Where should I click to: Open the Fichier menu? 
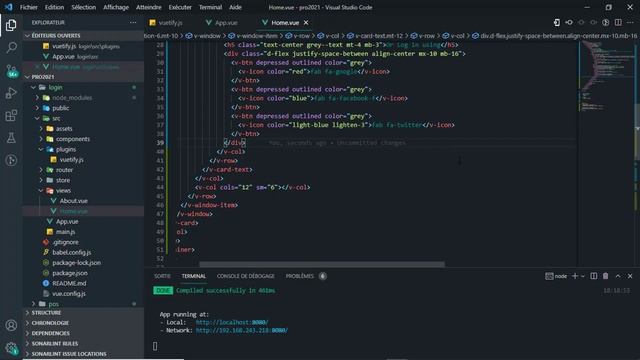pos(29,7)
